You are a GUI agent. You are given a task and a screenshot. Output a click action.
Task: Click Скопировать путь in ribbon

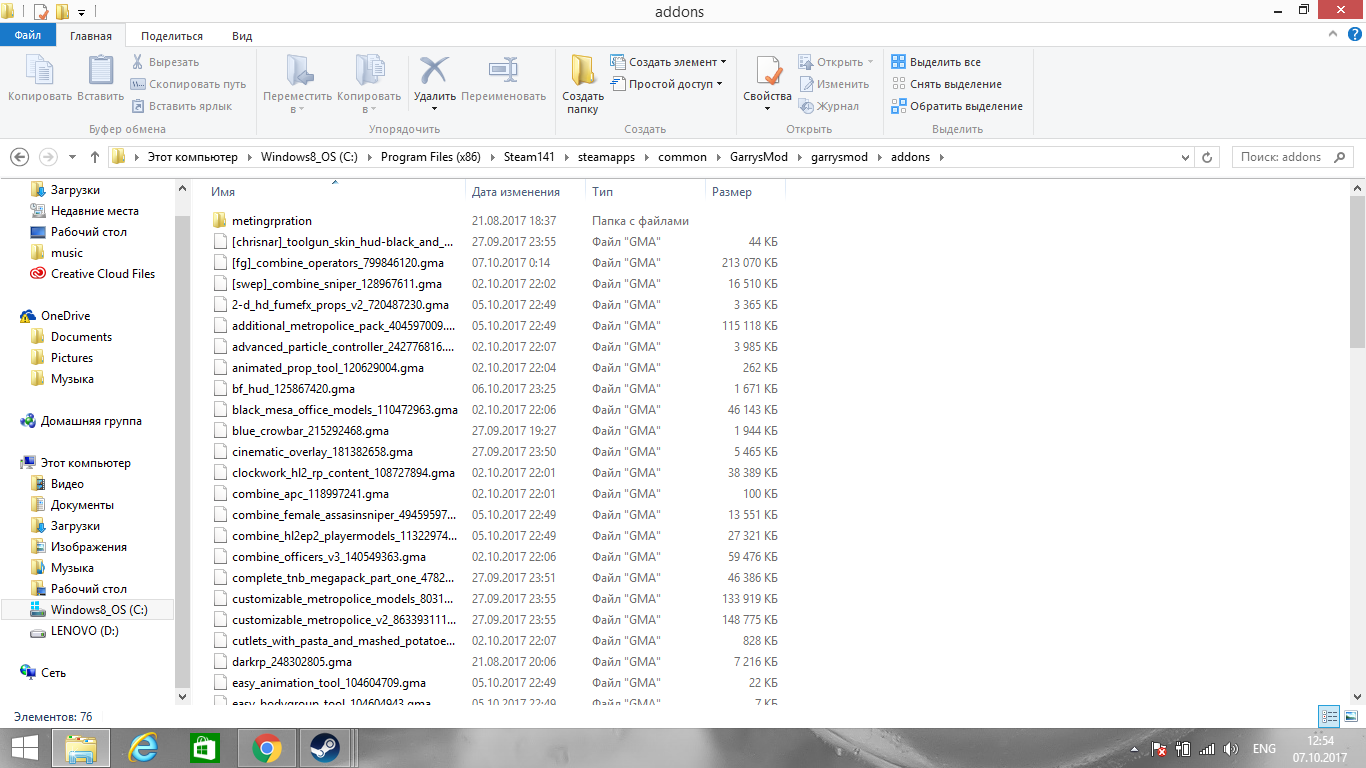click(188, 84)
